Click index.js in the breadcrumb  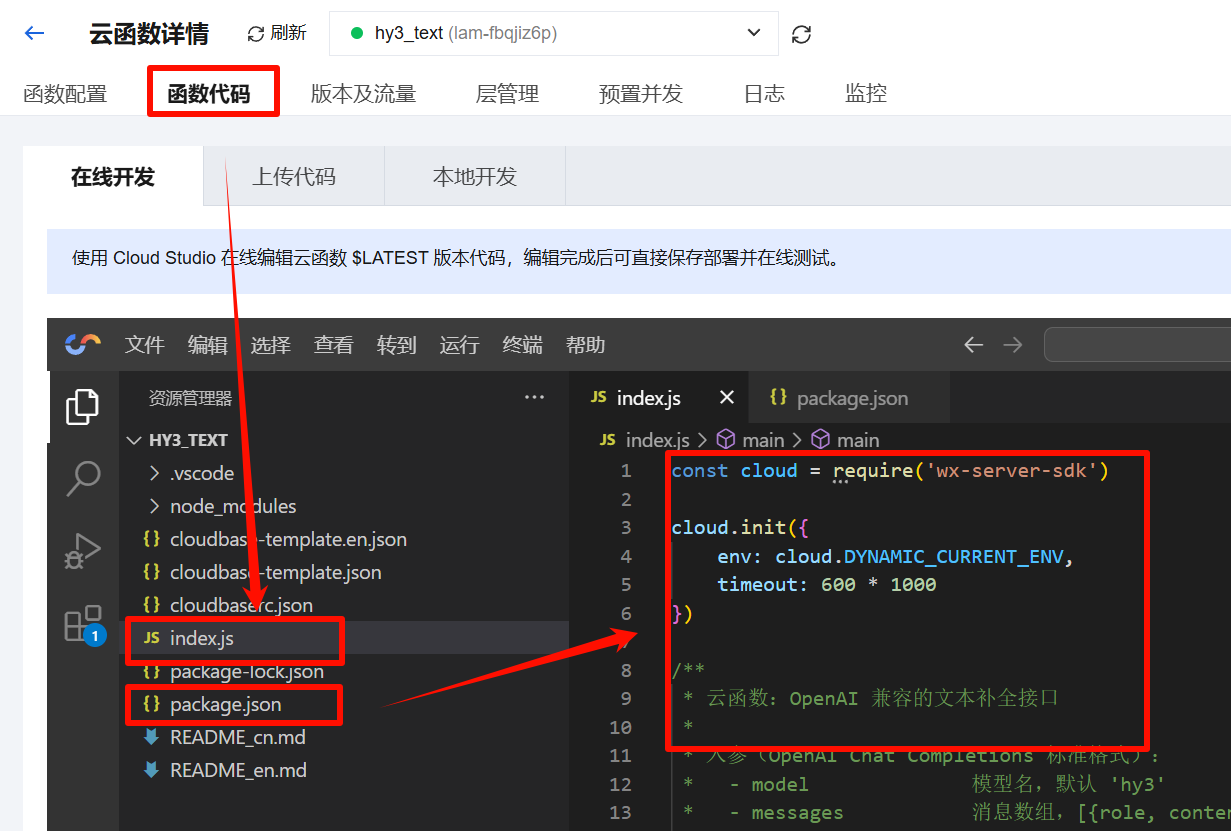tap(657, 440)
